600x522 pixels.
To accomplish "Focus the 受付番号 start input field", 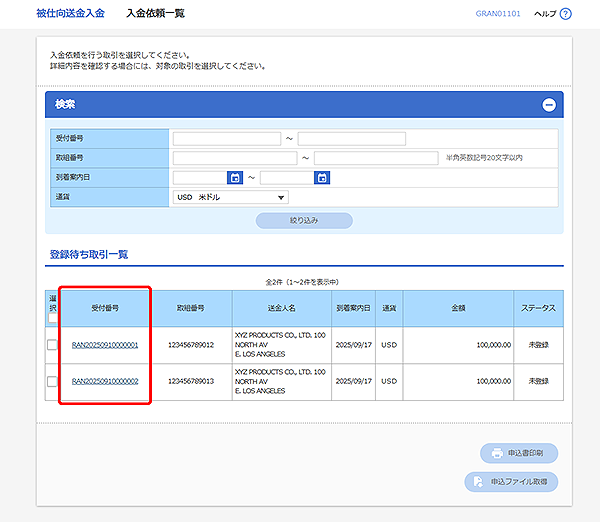I will pyautogui.click(x=227, y=139).
